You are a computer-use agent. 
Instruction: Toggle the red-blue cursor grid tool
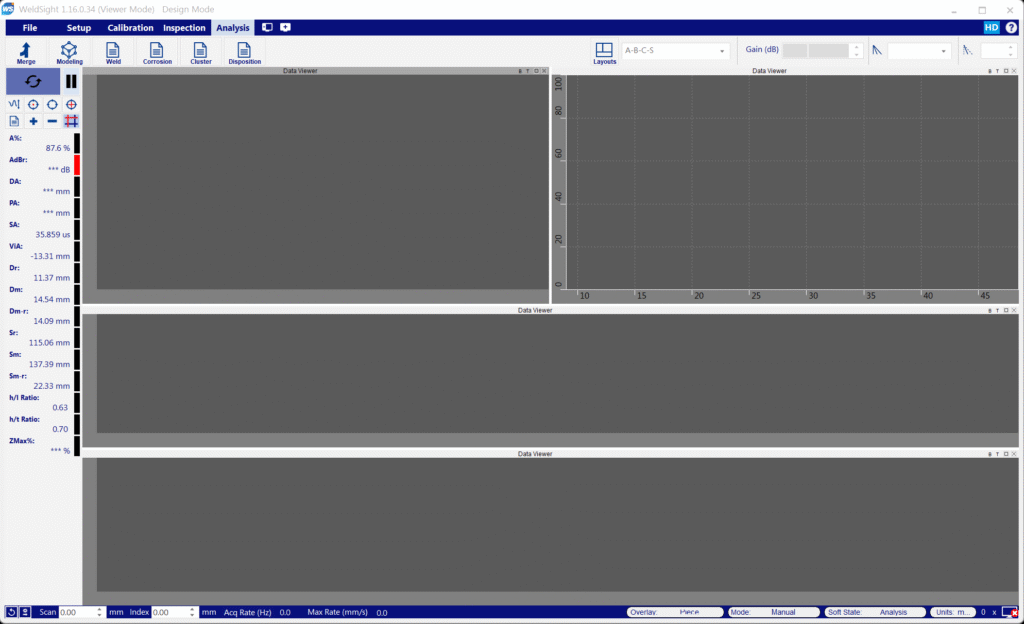pyautogui.click(x=71, y=121)
